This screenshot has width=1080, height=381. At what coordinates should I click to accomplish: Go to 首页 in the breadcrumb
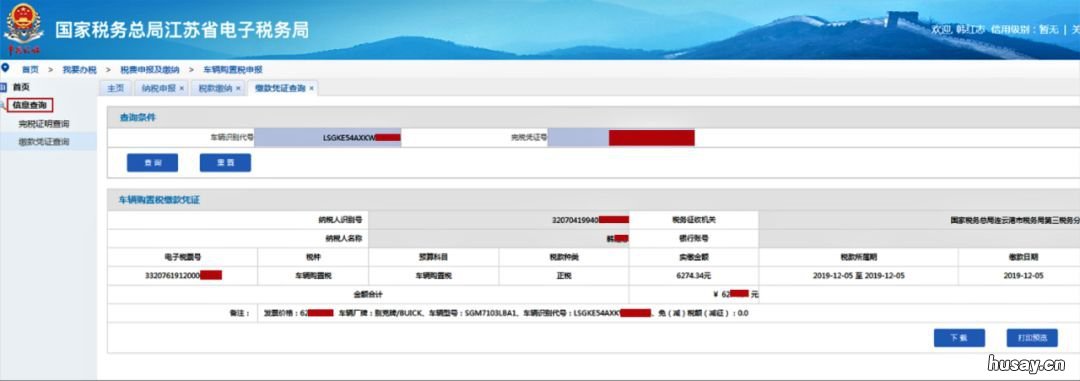coord(30,70)
